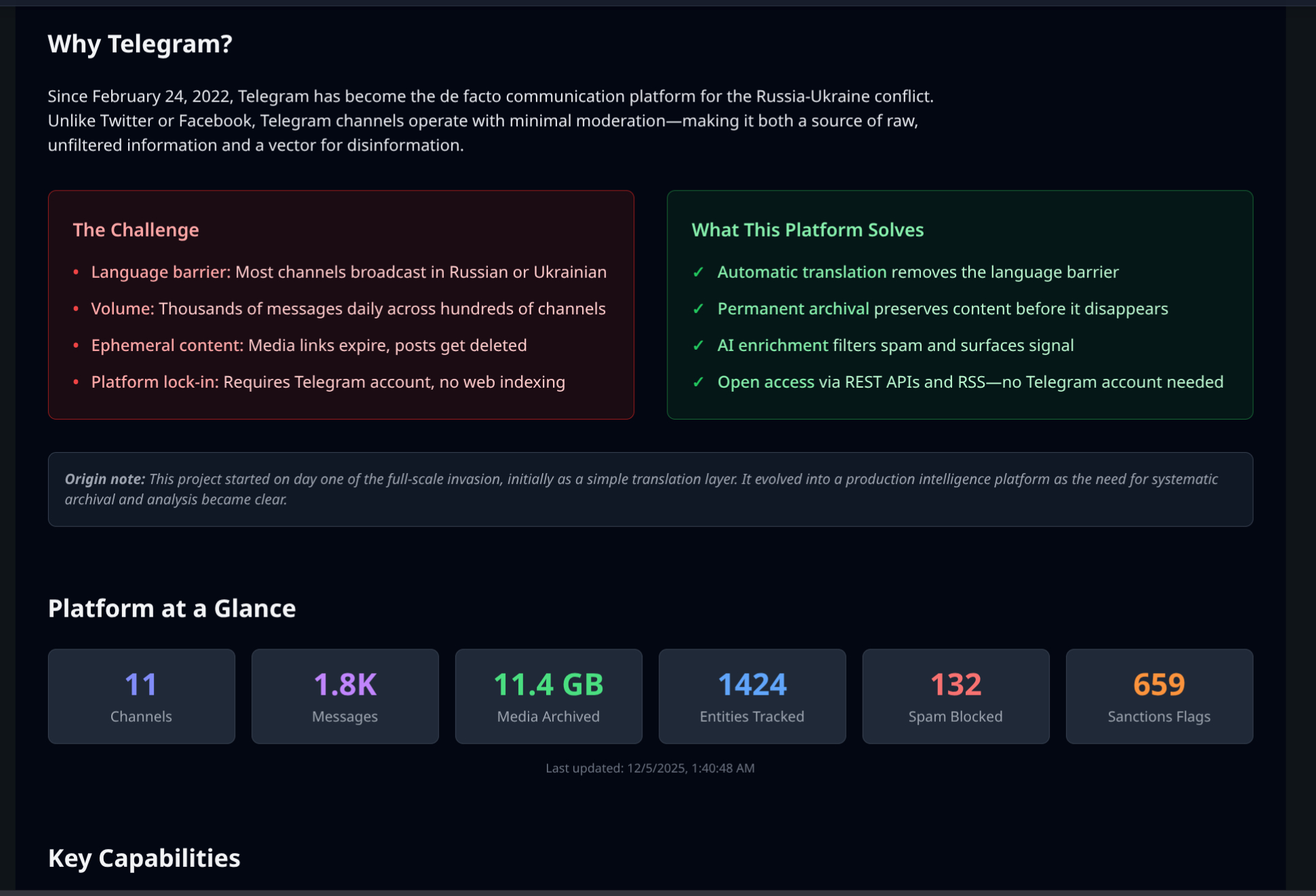1316x896 pixels.
Task: Click What This Platform Solves title
Action: click(807, 230)
